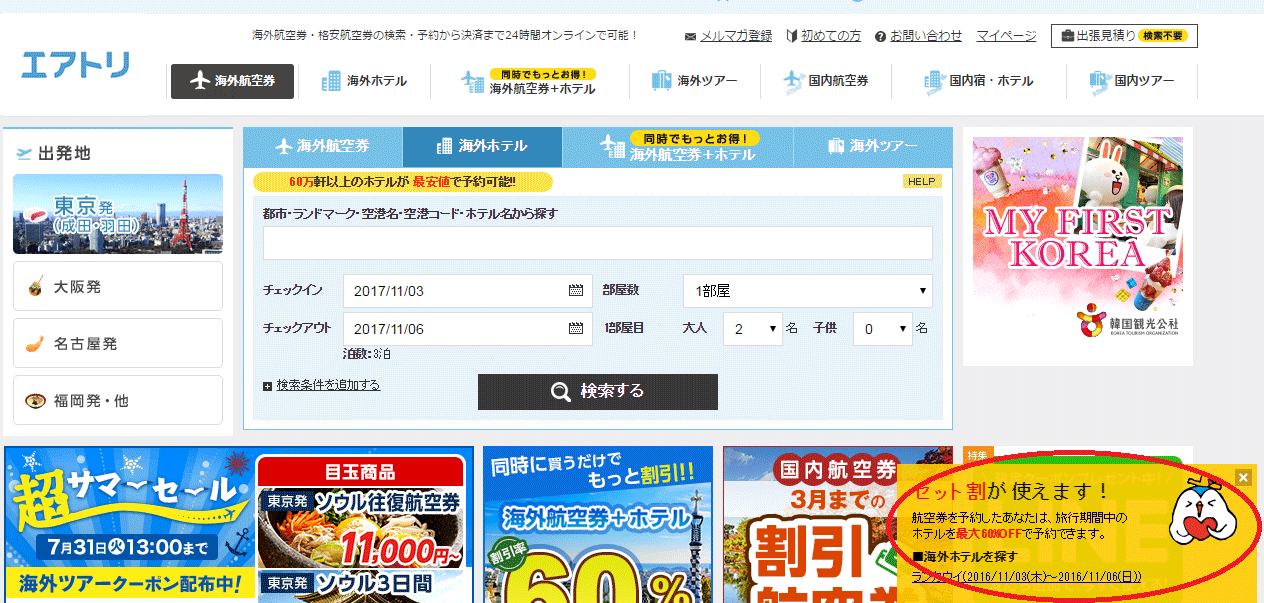Click the shrimp icon beside 名古屋発
This screenshot has width=1264, height=603.
pos(36,344)
